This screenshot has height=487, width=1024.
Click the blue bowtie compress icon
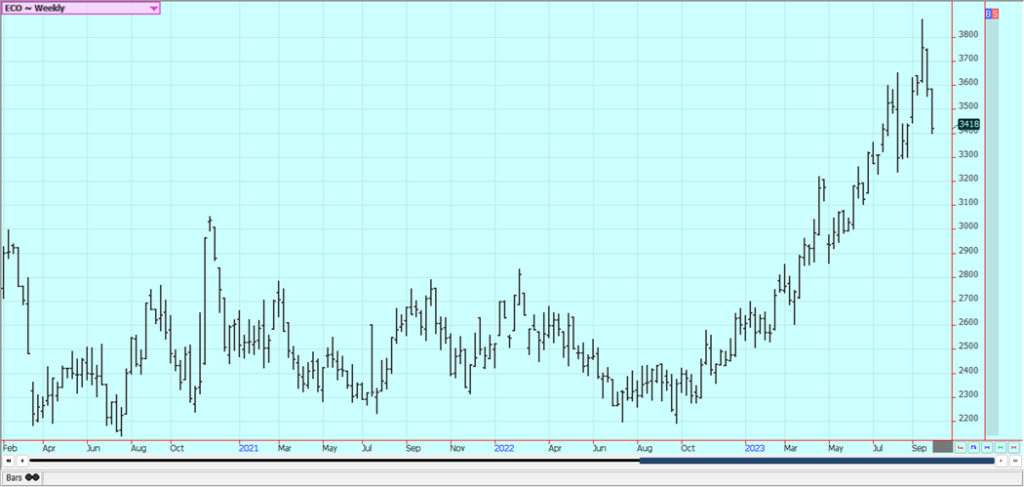[987, 447]
